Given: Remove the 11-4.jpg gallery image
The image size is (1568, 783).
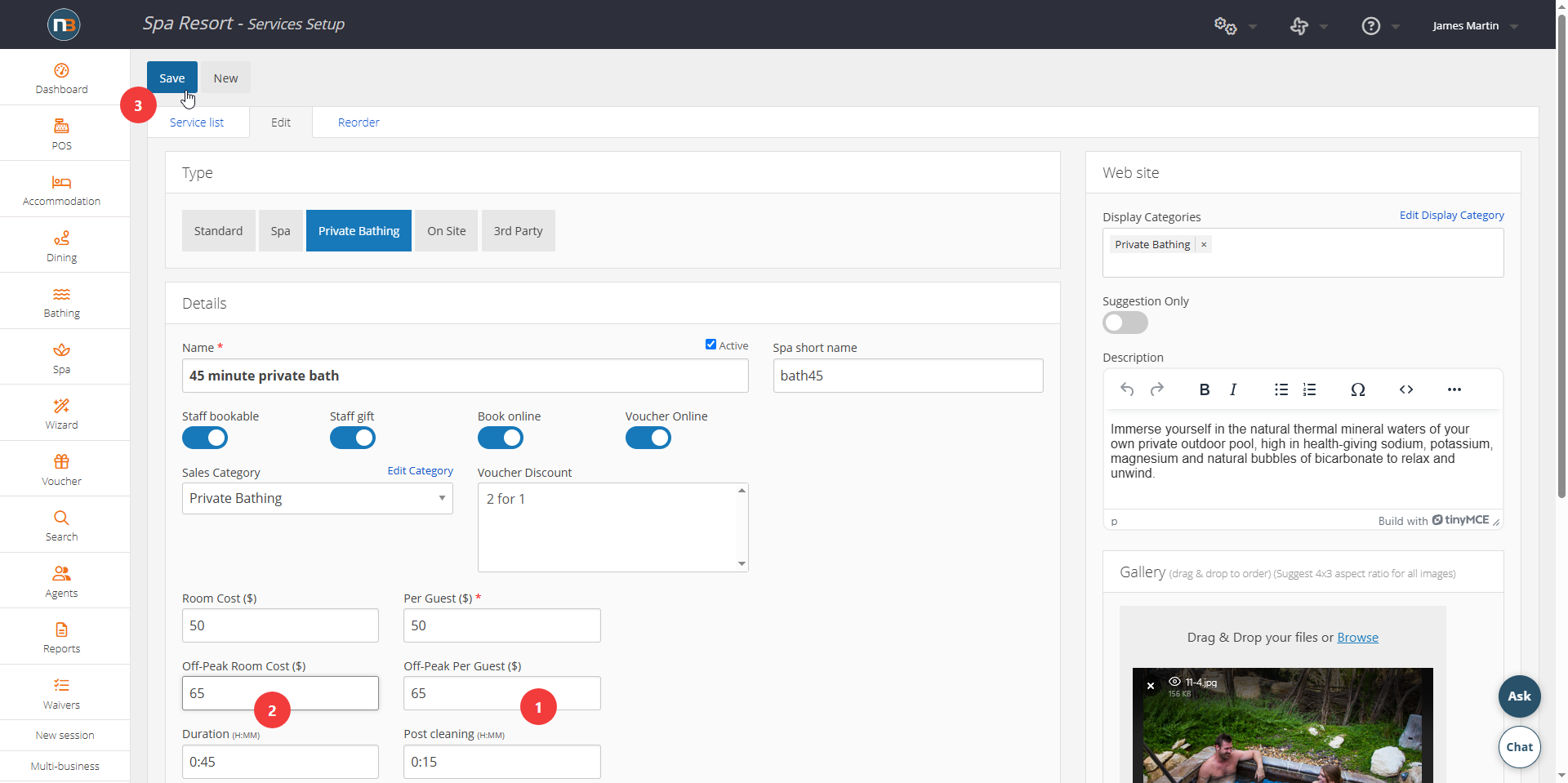Looking at the screenshot, I should (1151, 686).
